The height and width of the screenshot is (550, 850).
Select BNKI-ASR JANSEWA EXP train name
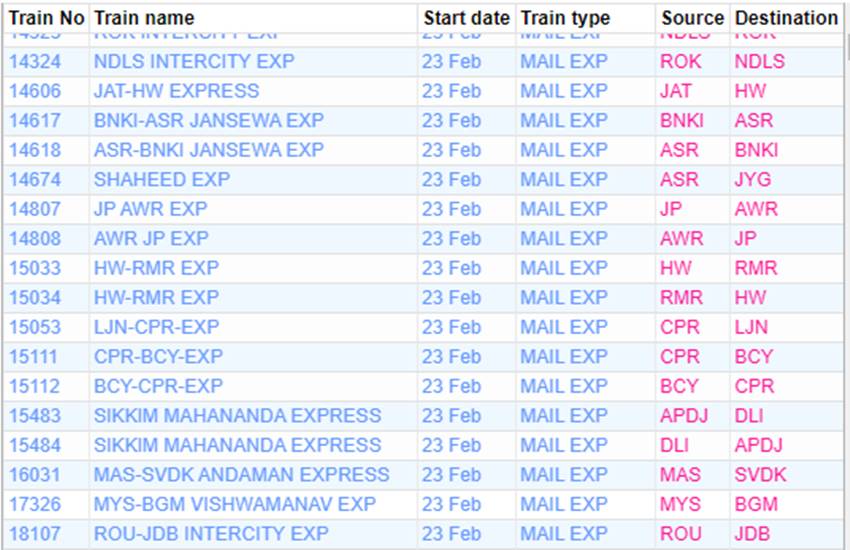pos(209,120)
